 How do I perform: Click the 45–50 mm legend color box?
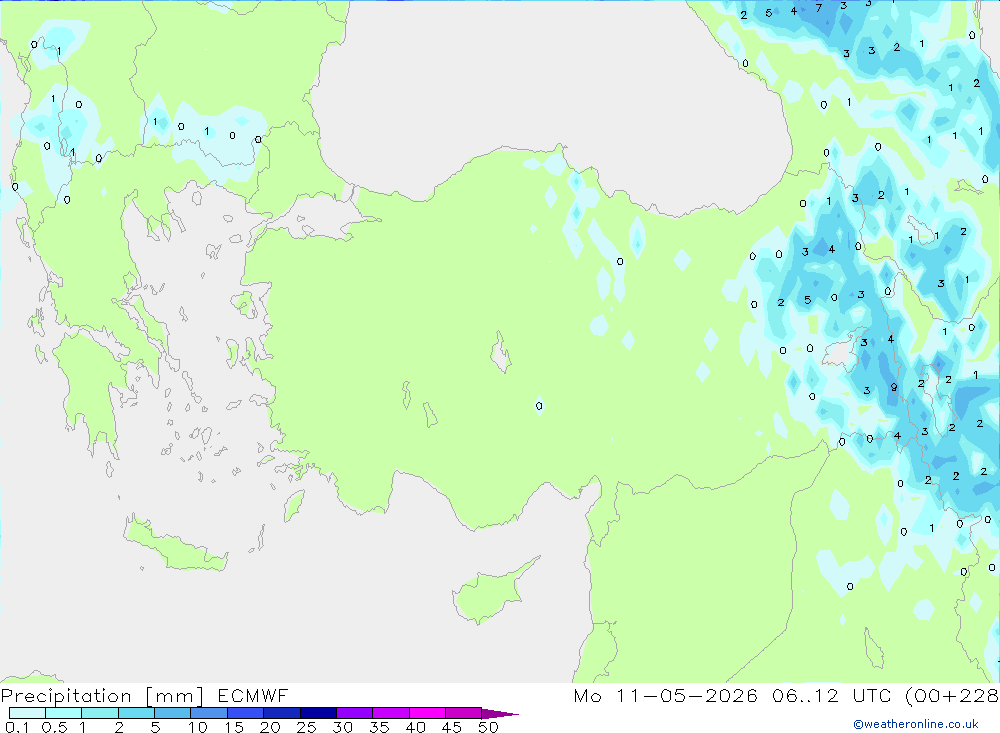pos(463,713)
